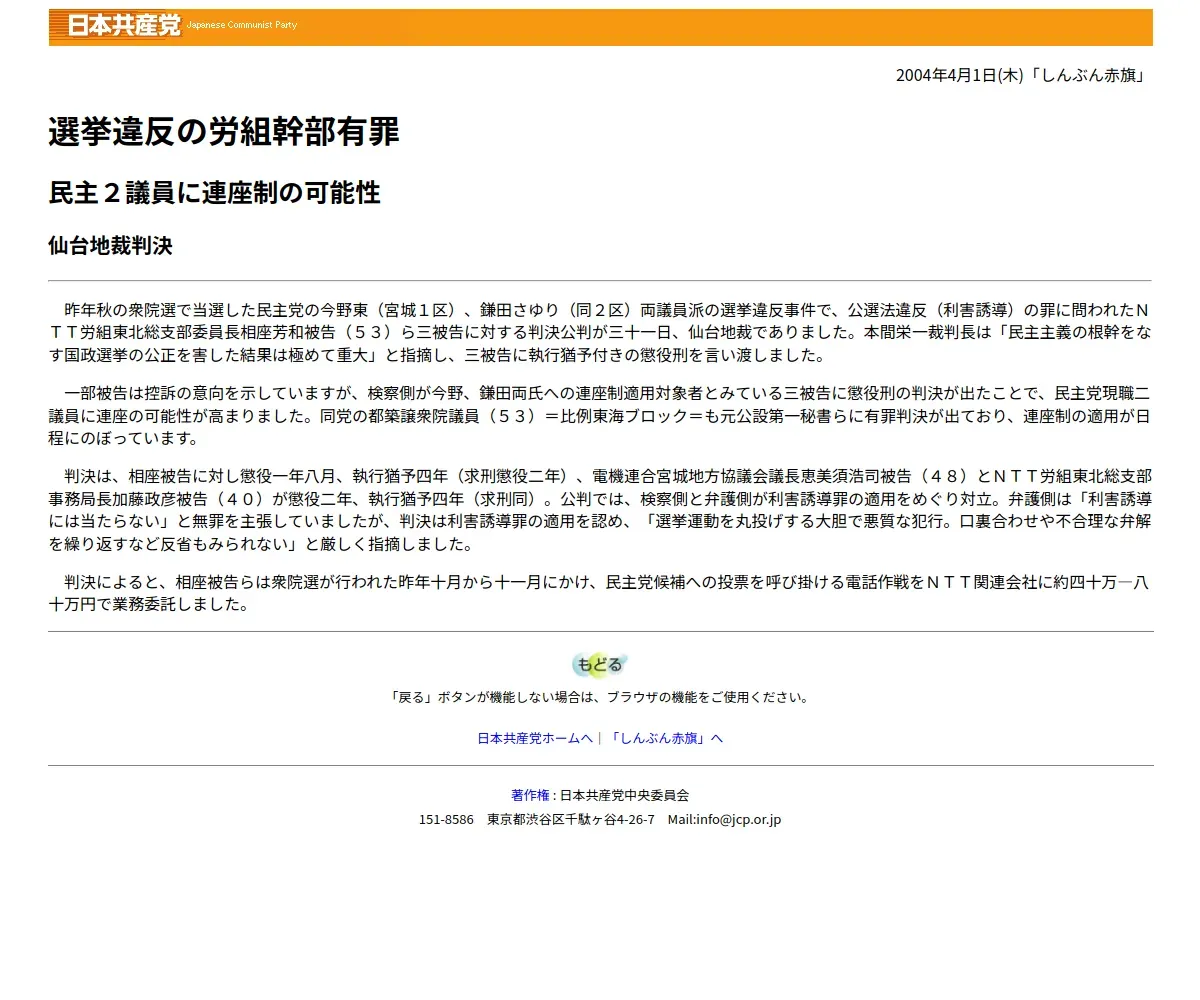Image resolution: width=1200 pixels, height=1000 pixels.
Task: Click the paragraph beginning 一部被告は控訴の意向
Action: click(x=600, y=414)
